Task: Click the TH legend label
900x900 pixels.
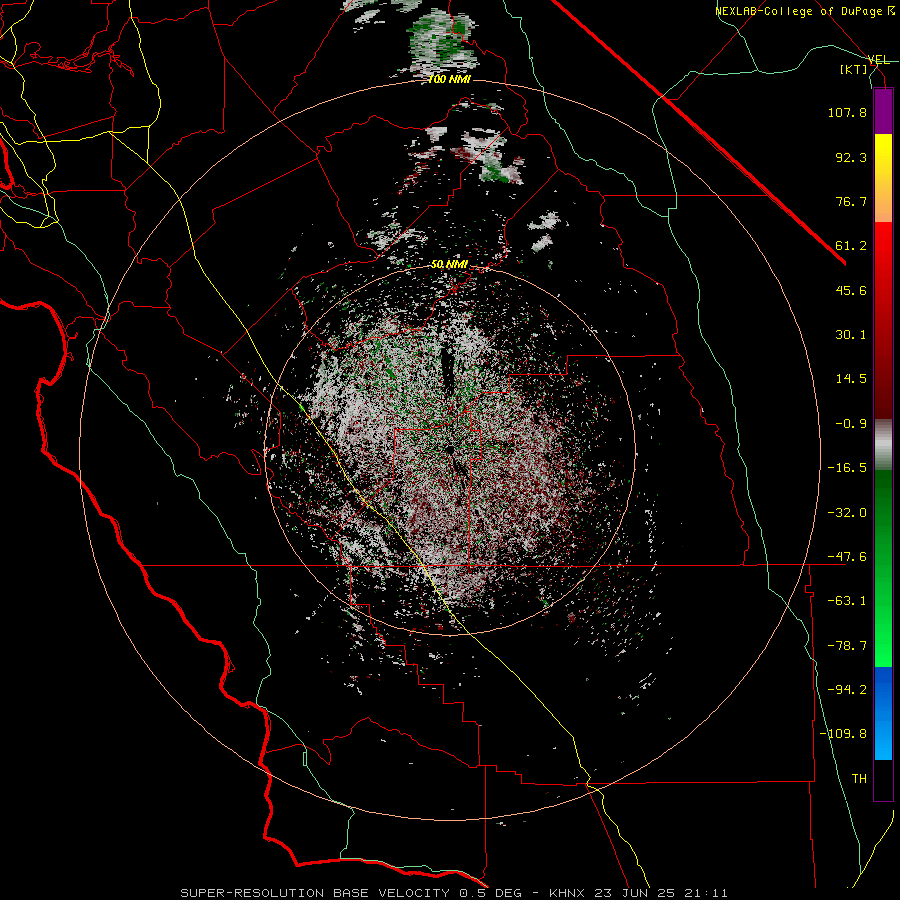Action: point(859,779)
